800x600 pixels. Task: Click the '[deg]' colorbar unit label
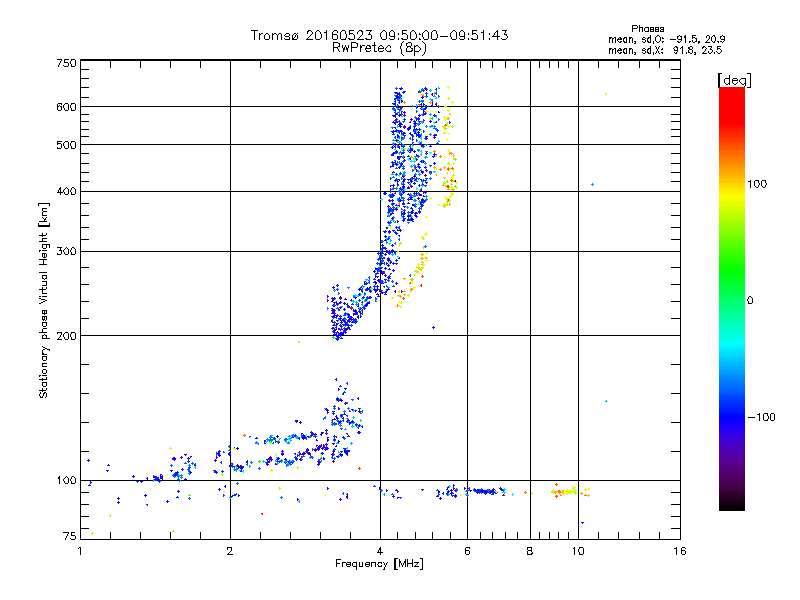[x=734, y=80]
